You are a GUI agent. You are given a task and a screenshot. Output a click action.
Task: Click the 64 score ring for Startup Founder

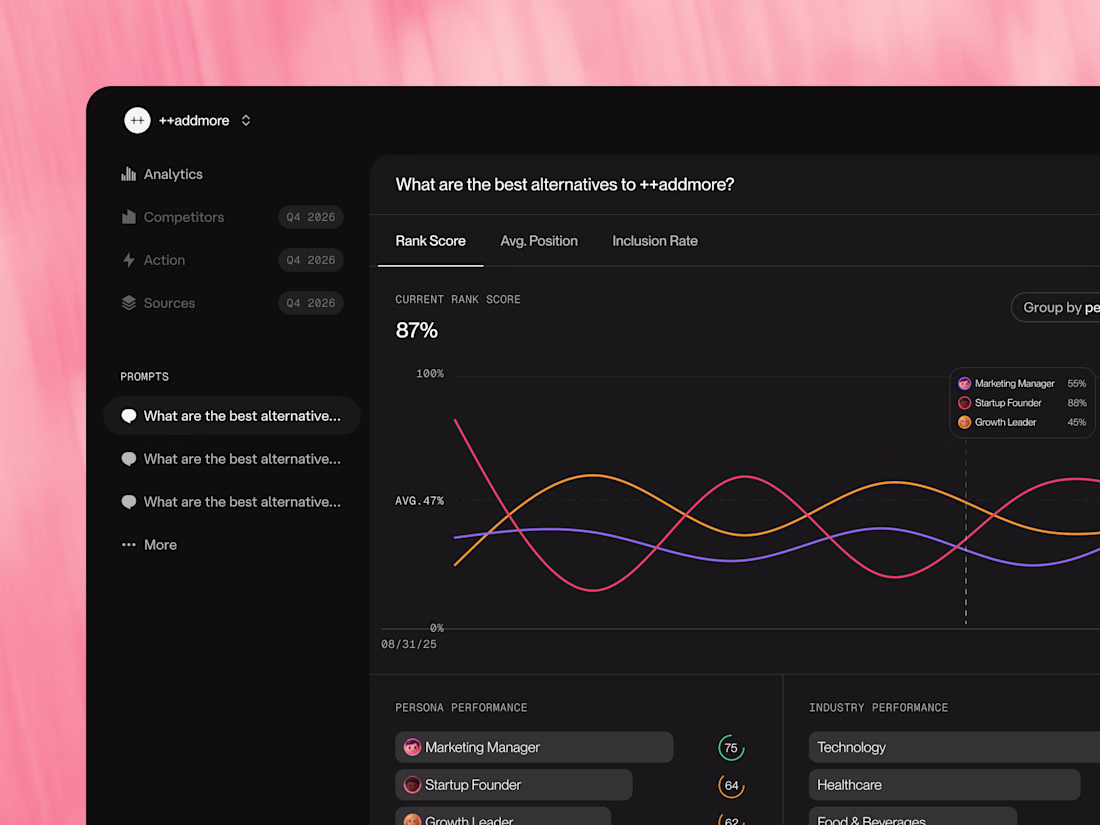click(731, 786)
